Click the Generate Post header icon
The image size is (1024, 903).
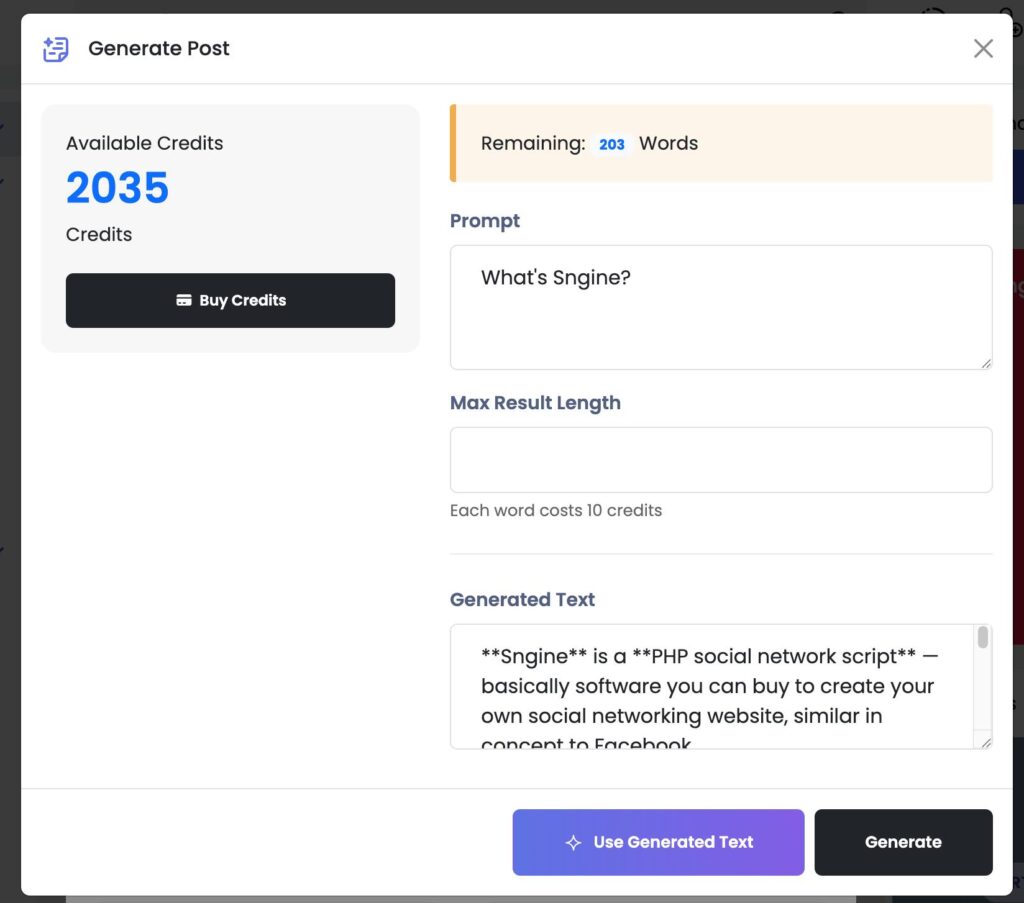[x=55, y=48]
